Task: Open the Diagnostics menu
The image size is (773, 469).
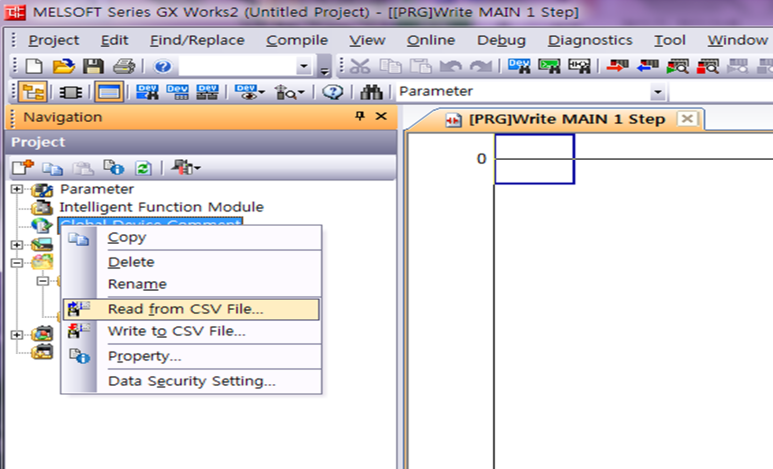Action: click(x=590, y=40)
